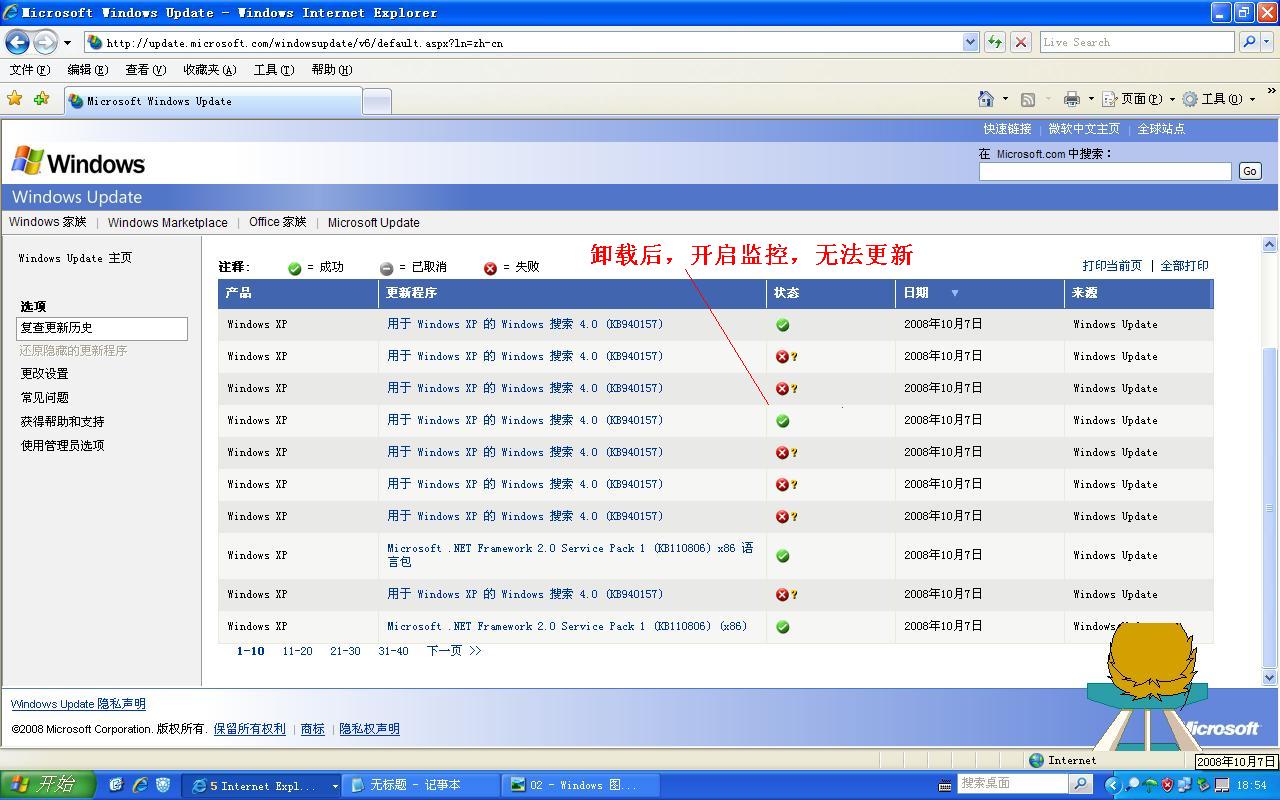Show hidden tray icons with the round arrow
This screenshot has width=1280, height=800.
(1111, 785)
